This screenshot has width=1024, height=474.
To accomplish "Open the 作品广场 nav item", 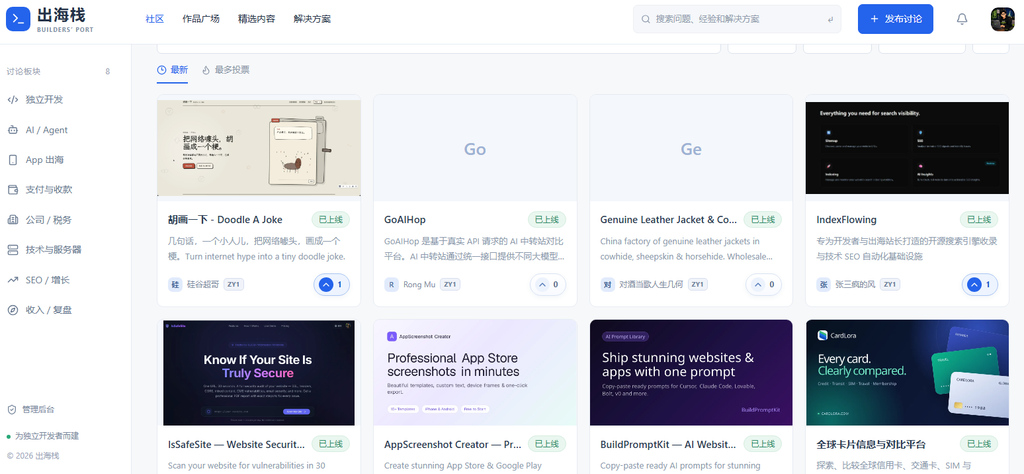I will point(200,19).
